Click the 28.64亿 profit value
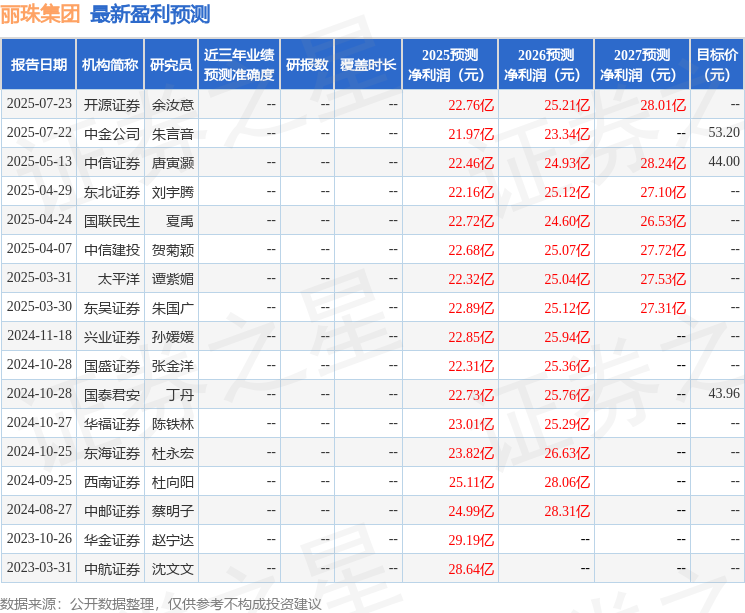The width and height of the screenshot is (745, 613). point(471,569)
